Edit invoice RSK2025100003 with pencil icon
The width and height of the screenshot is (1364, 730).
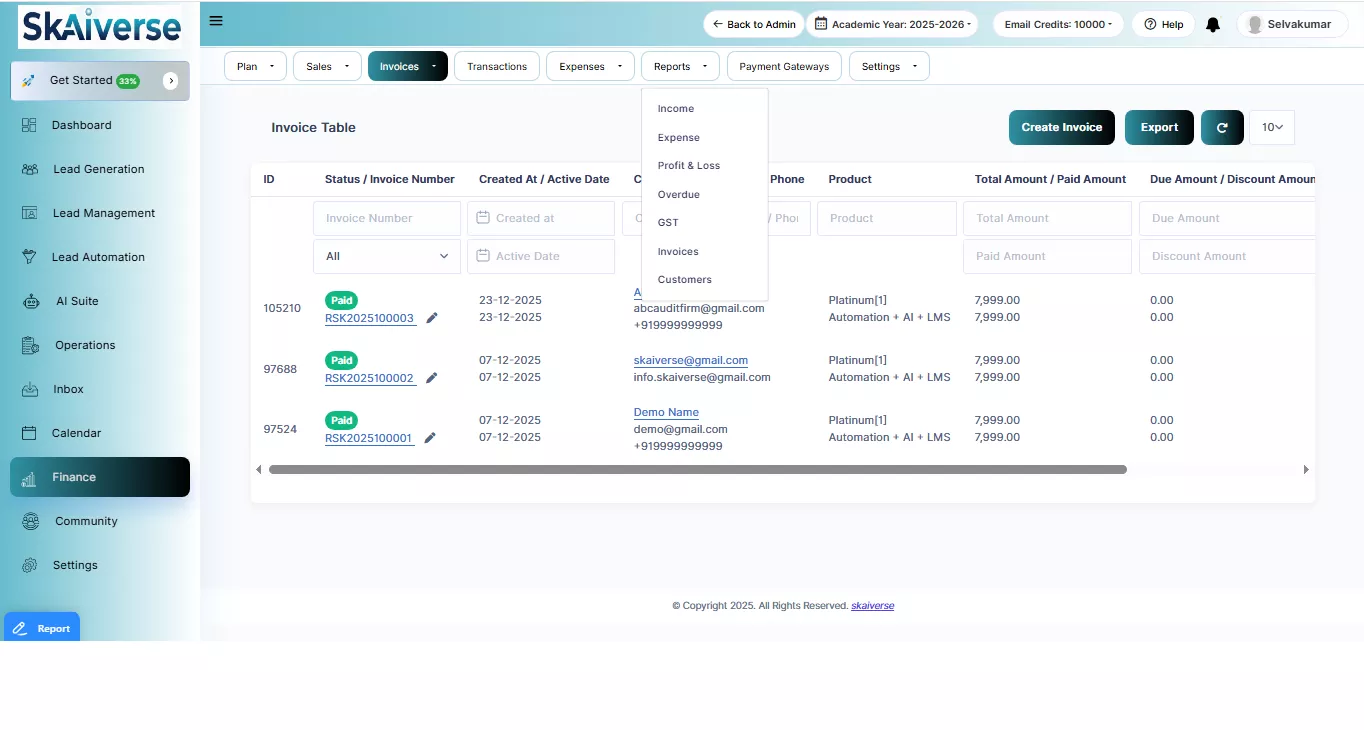tap(432, 318)
